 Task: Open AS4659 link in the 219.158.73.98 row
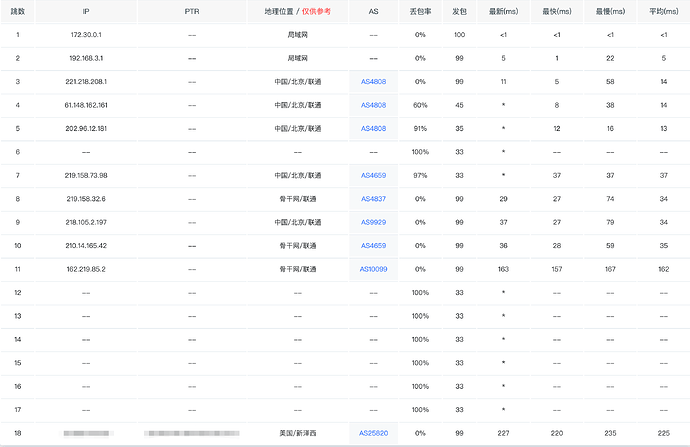point(373,176)
